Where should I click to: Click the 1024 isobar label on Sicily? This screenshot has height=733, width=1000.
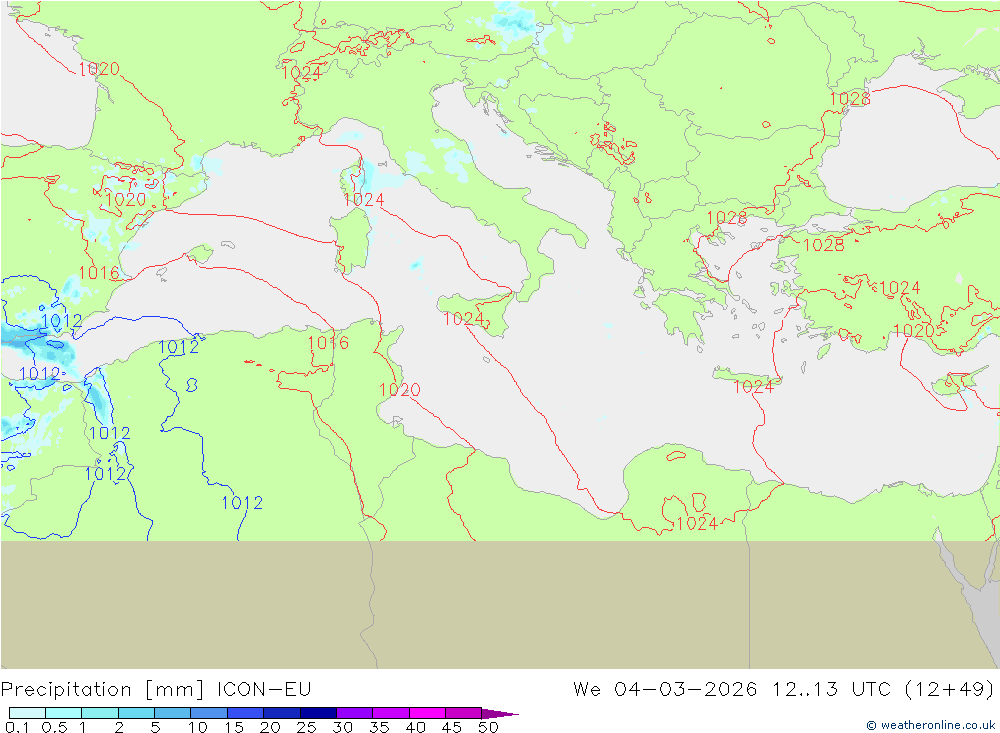pos(464,318)
